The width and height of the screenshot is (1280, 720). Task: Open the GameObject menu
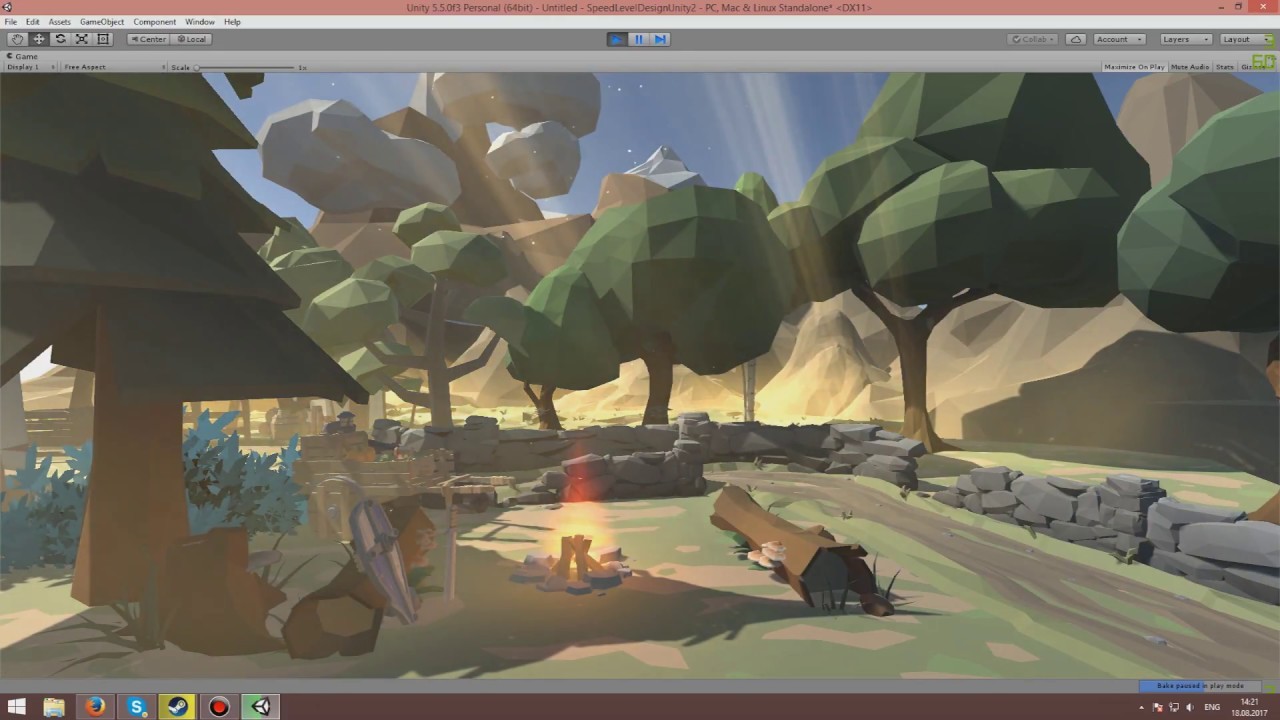coord(102,22)
